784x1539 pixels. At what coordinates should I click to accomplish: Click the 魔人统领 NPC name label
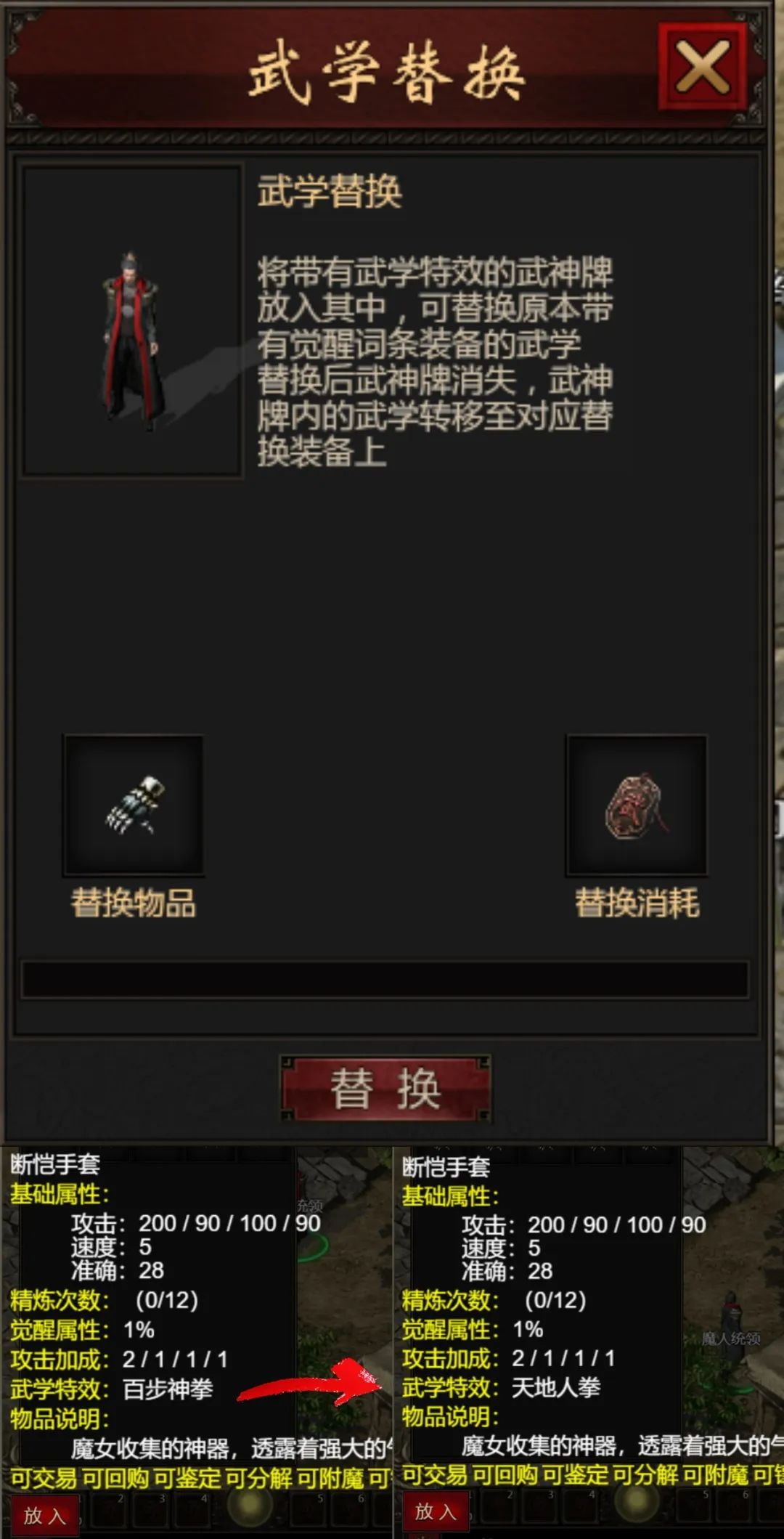point(730,1339)
